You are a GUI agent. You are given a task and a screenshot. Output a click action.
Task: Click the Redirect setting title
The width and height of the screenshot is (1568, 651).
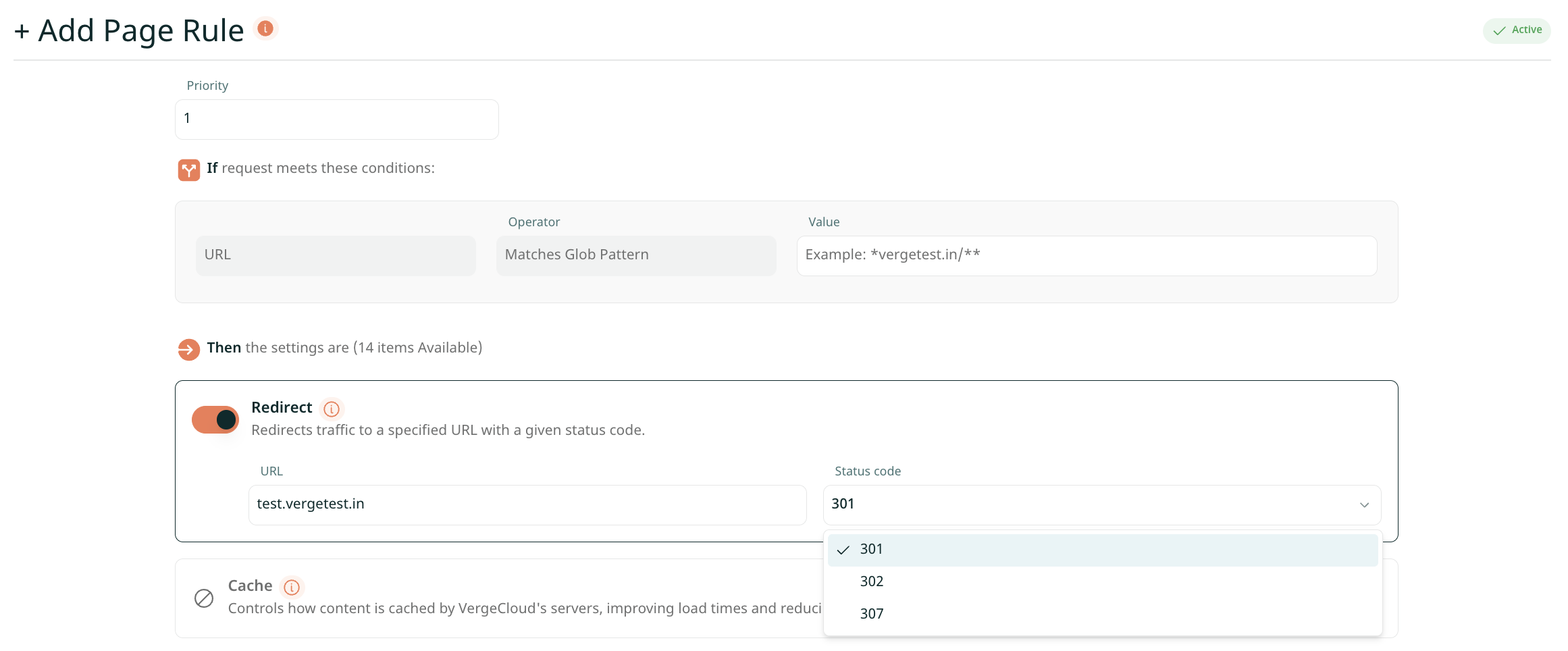[x=282, y=408]
